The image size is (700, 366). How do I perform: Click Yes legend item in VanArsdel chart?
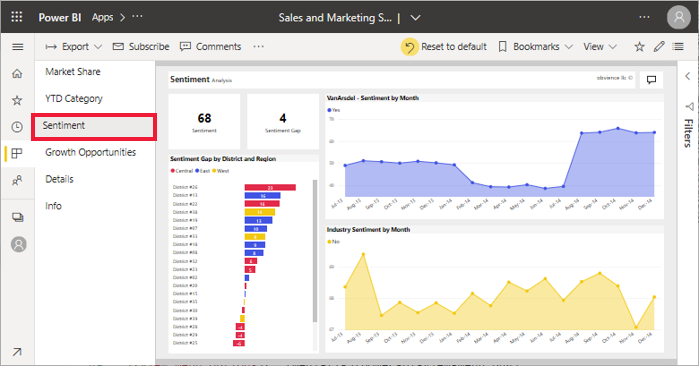[x=334, y=110]
